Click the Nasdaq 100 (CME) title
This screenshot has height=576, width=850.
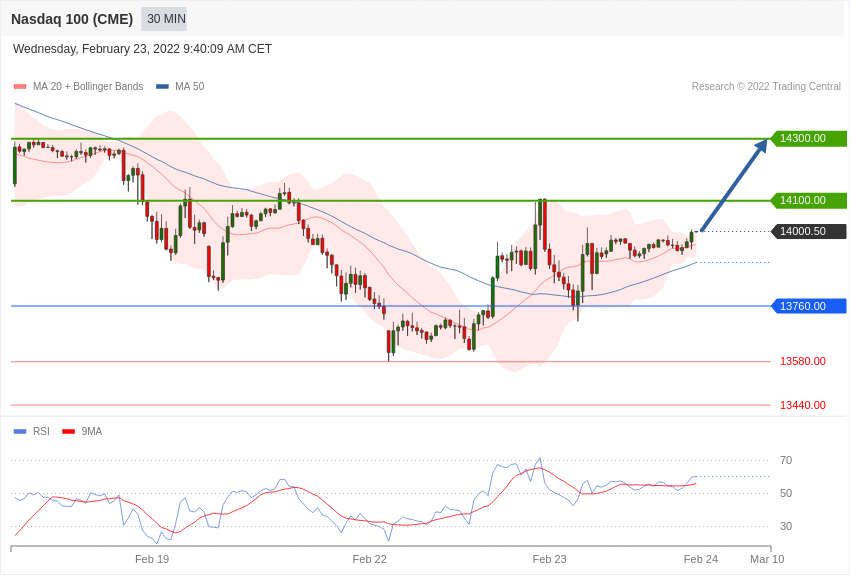pos(72,19)
